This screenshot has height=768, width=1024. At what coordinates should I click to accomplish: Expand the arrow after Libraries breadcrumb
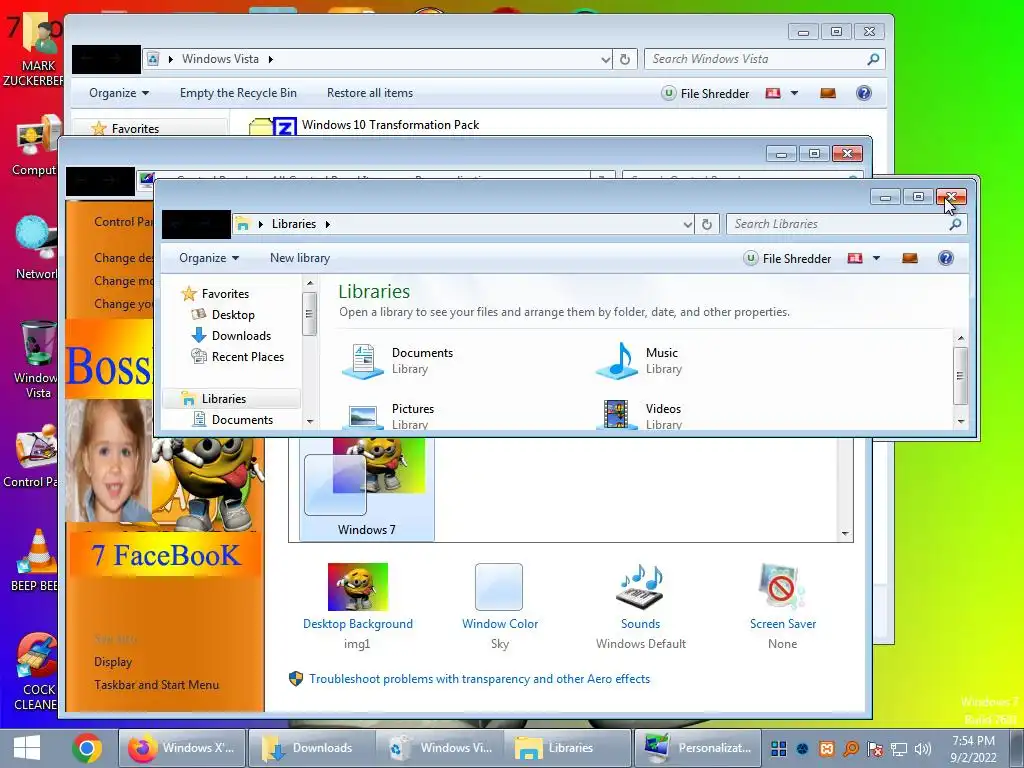point(328,224)
